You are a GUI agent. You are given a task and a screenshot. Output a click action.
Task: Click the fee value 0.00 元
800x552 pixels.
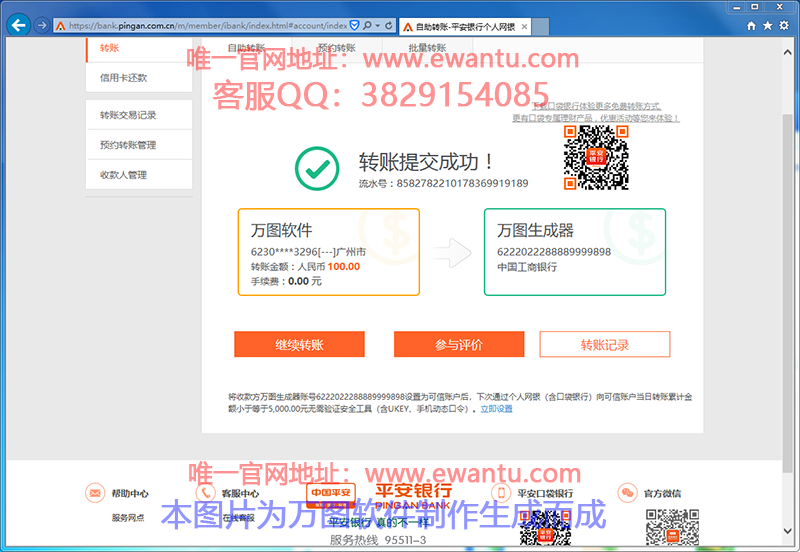(305, 281)
